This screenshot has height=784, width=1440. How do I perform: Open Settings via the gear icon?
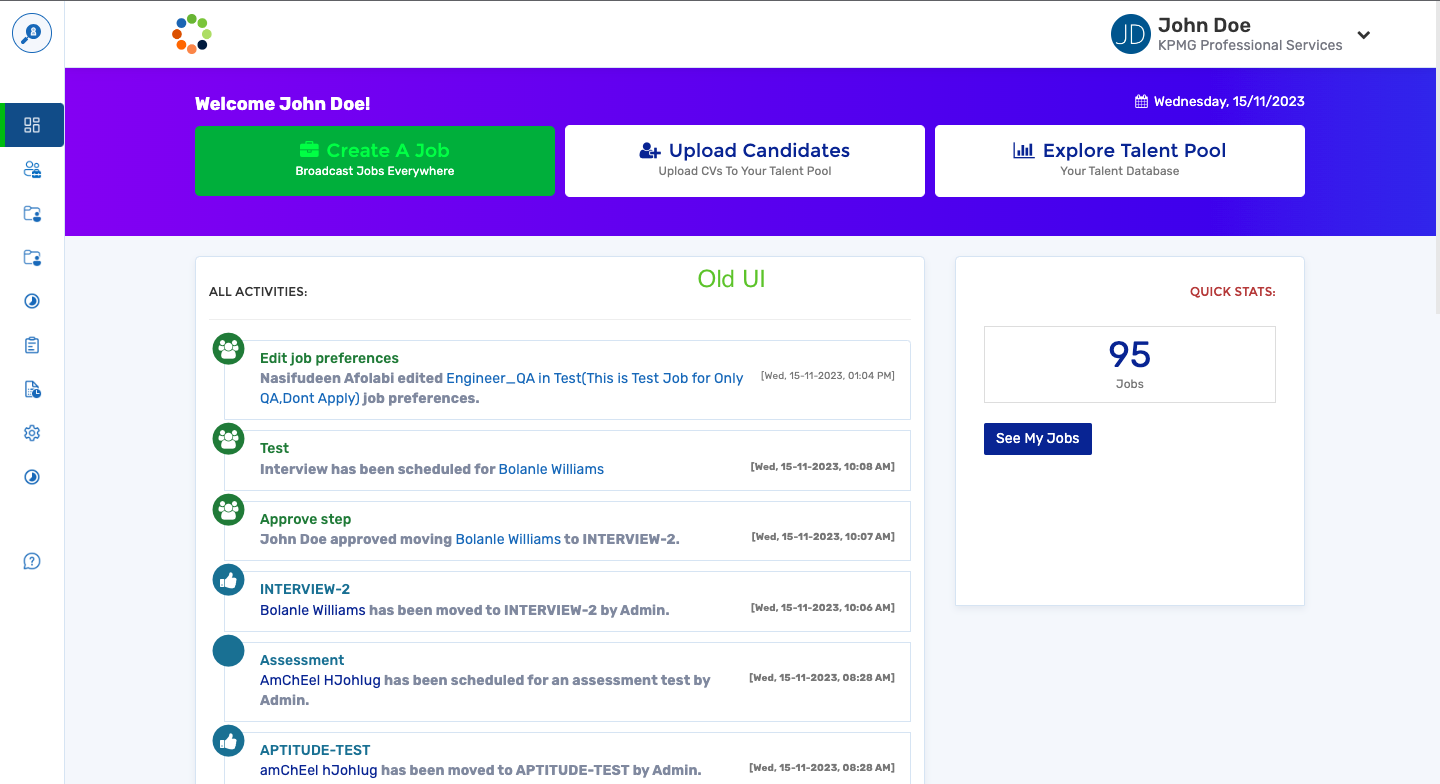click(31, 432)
